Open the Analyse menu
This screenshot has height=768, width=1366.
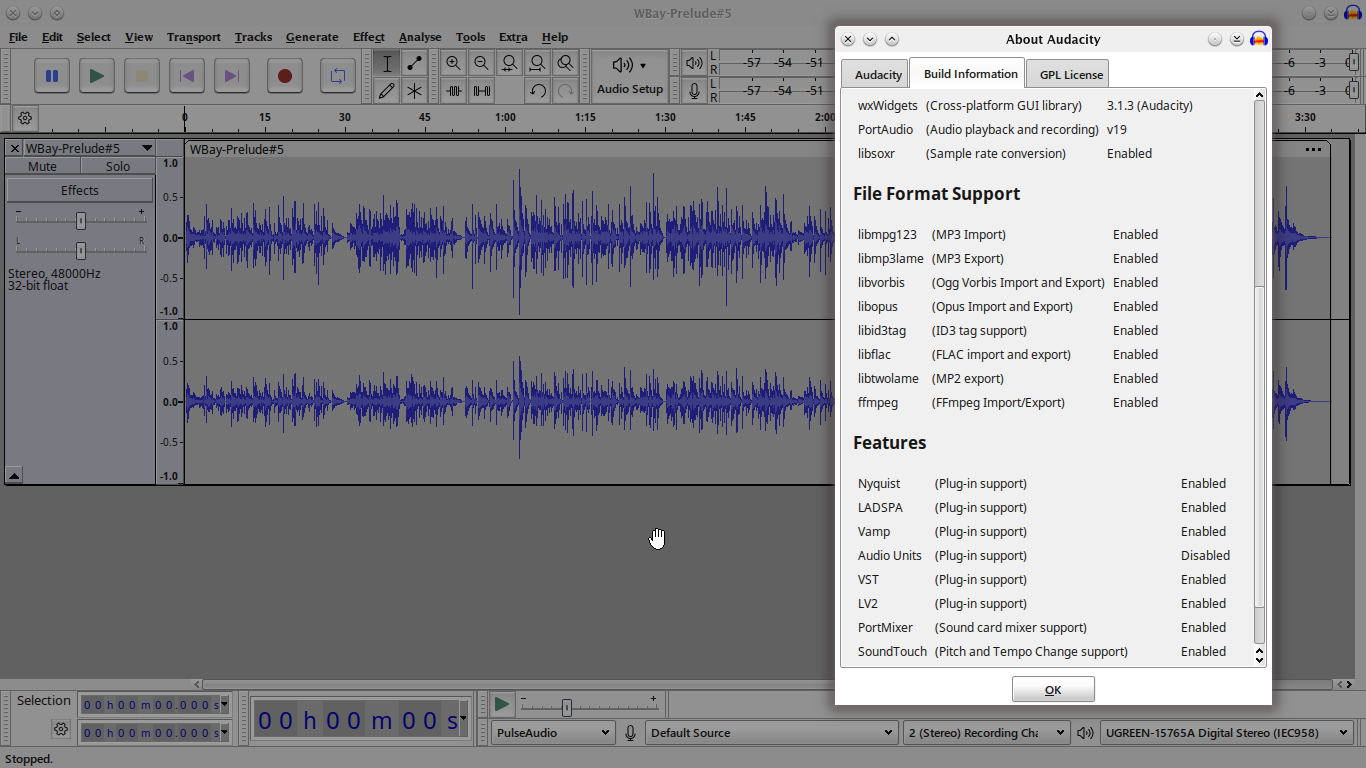coord(420,37)
